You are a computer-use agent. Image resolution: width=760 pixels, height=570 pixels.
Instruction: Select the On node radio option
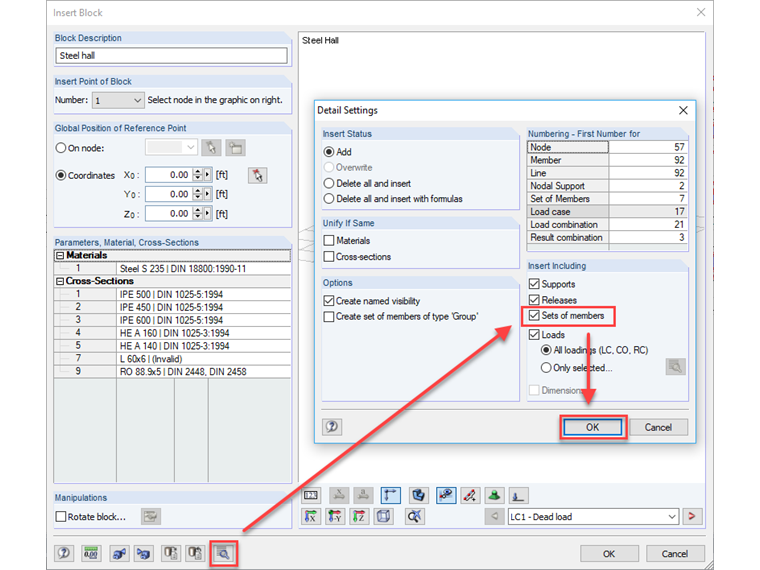coord(61,148)
